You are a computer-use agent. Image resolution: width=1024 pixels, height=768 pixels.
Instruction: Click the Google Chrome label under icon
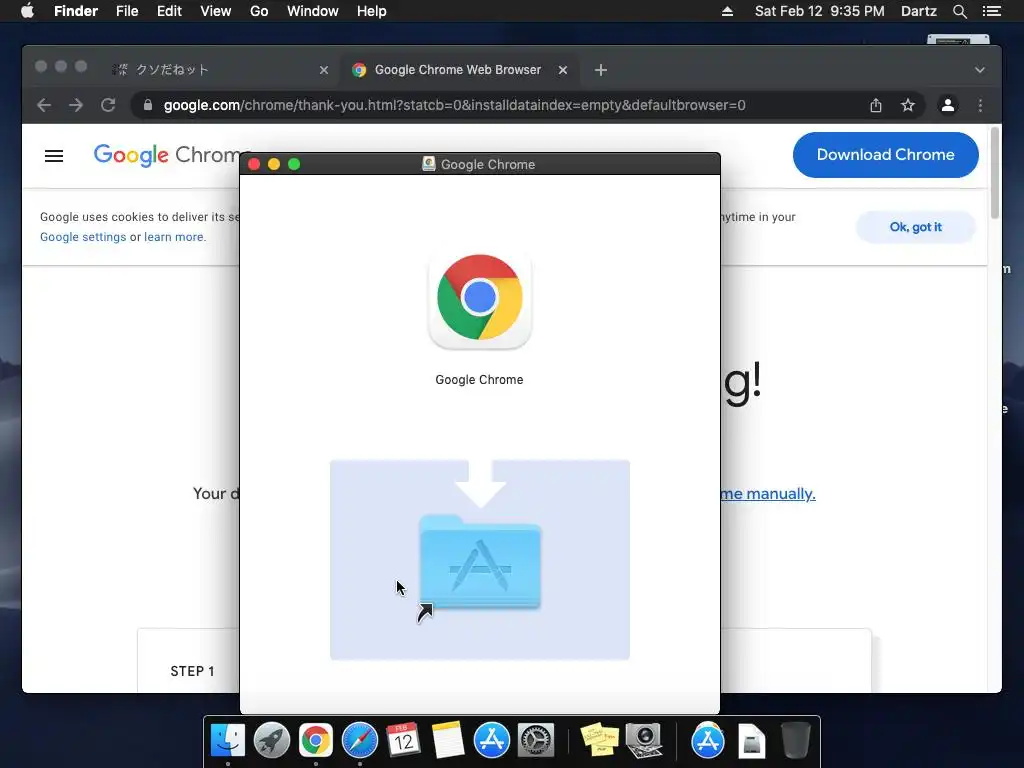pos(479,380)
